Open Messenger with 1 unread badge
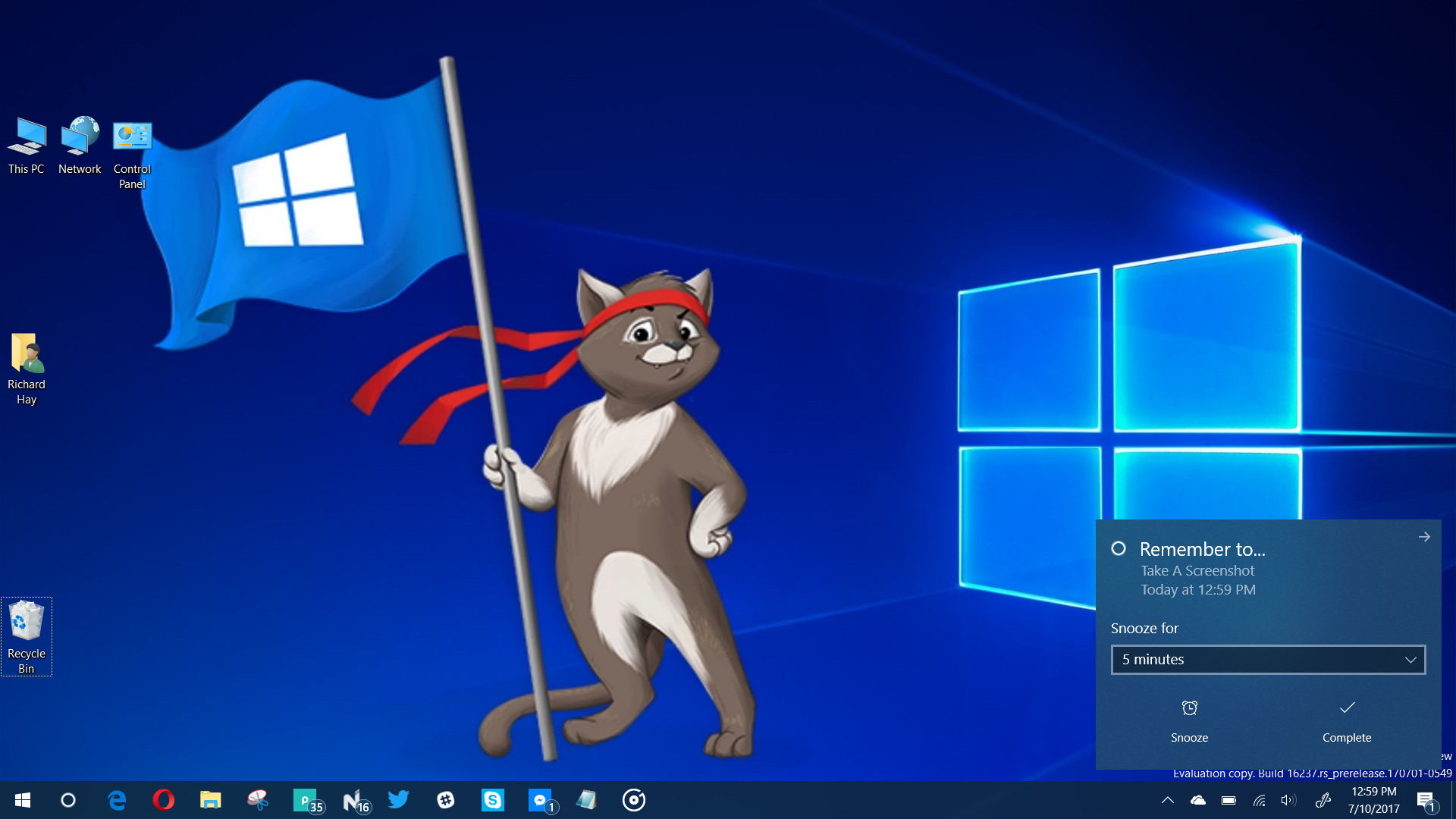This screenshot has height=819, width=1456. pos(541,800)
